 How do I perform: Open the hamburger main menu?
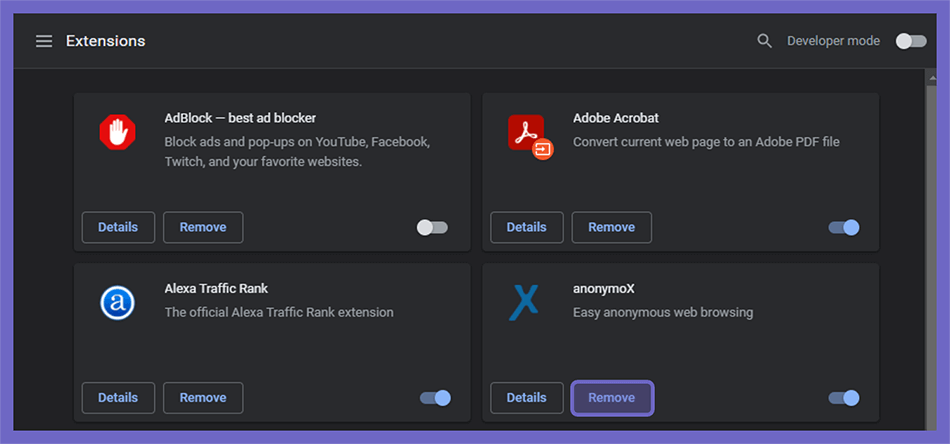pos(44,41)
